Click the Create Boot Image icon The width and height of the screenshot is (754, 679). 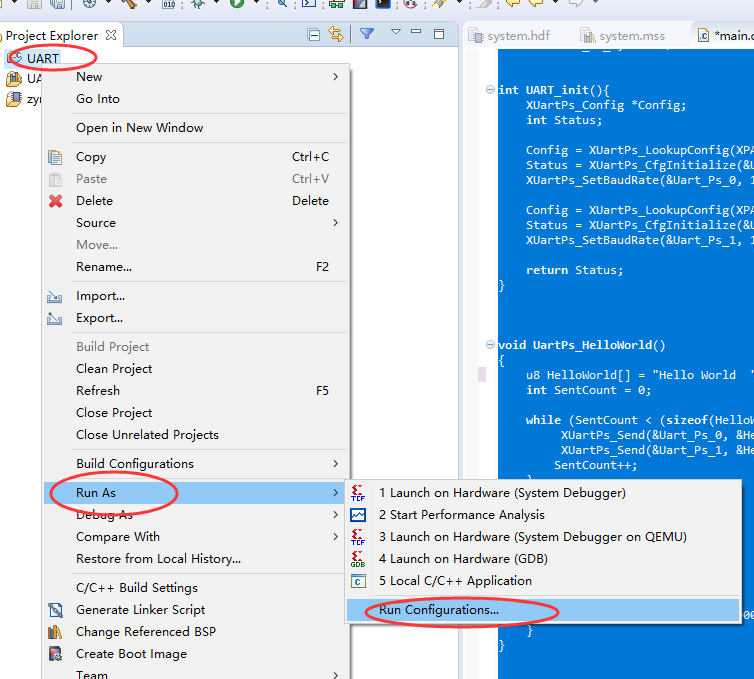point(55,654)
